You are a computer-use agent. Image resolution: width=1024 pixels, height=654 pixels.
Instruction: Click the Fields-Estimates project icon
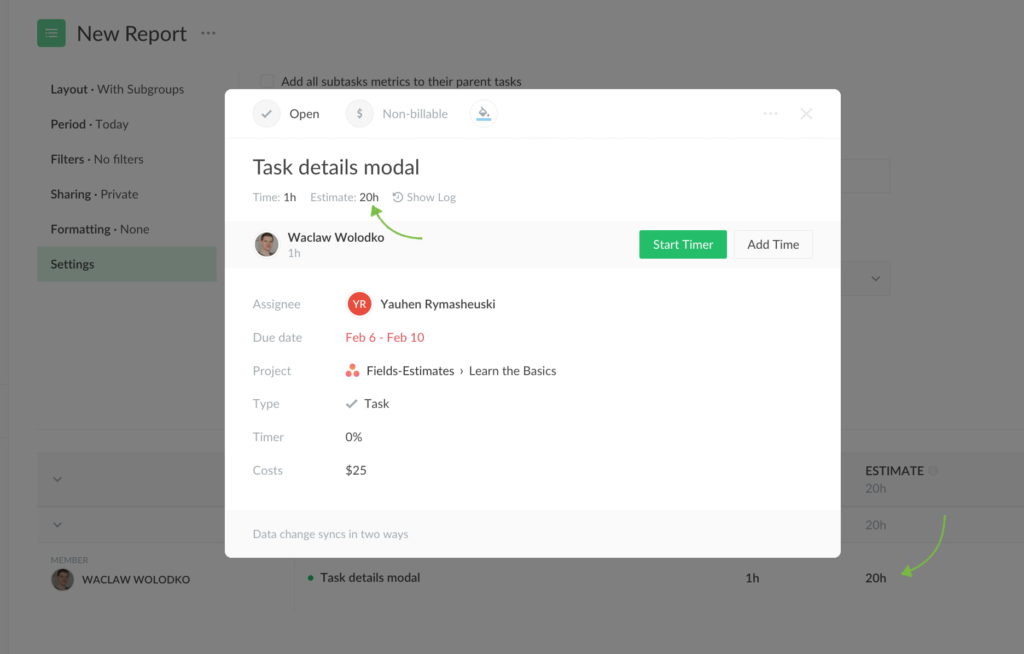point(352,370)
